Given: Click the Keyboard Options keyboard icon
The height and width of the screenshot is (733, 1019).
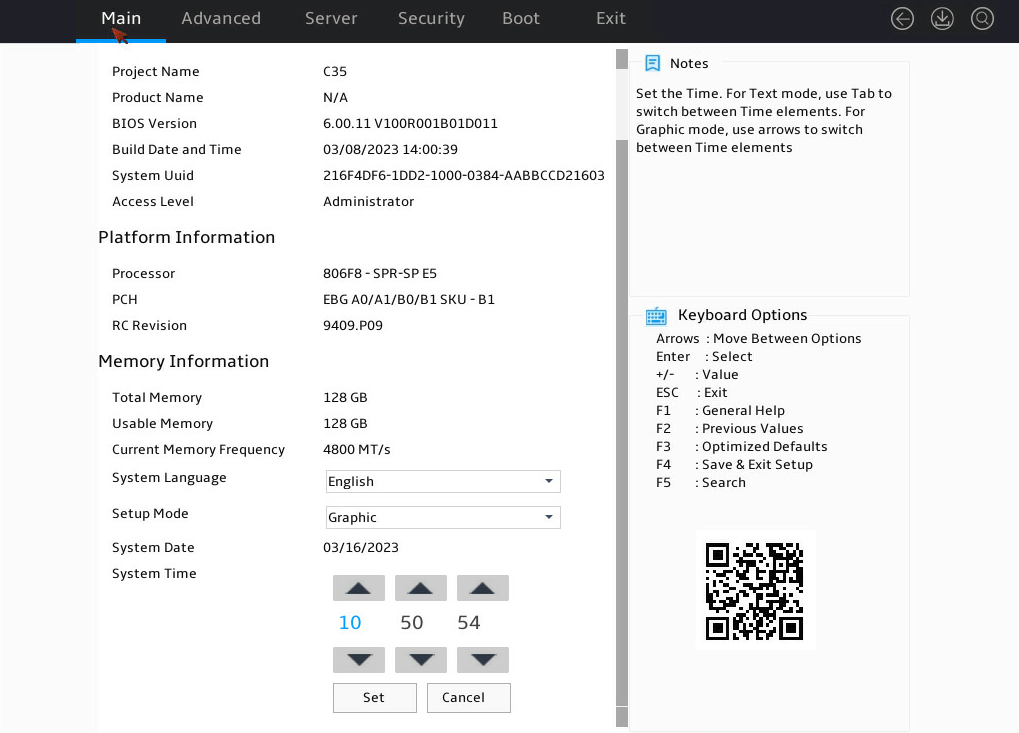Looking at the screenshot, I should point(656,316).
